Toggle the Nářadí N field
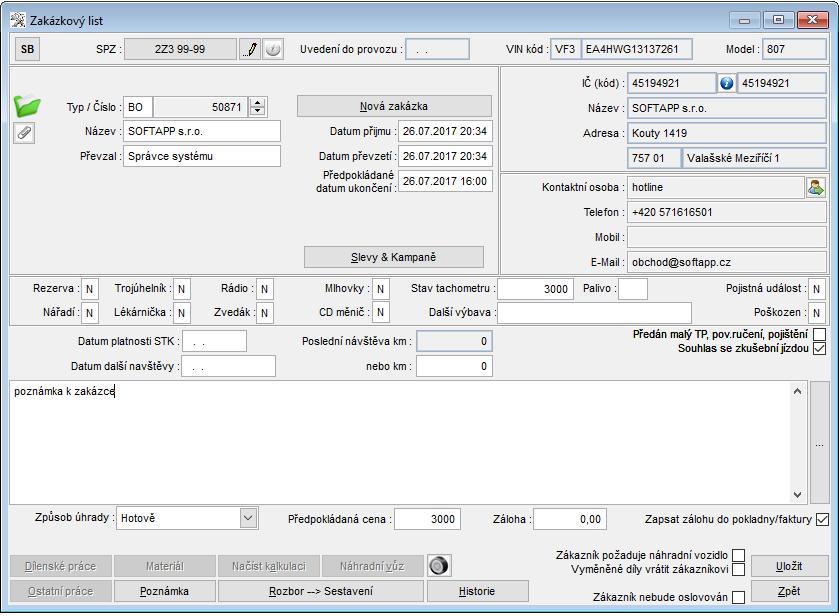The height and width of the screenshot is (616, 839). (89, 313)
